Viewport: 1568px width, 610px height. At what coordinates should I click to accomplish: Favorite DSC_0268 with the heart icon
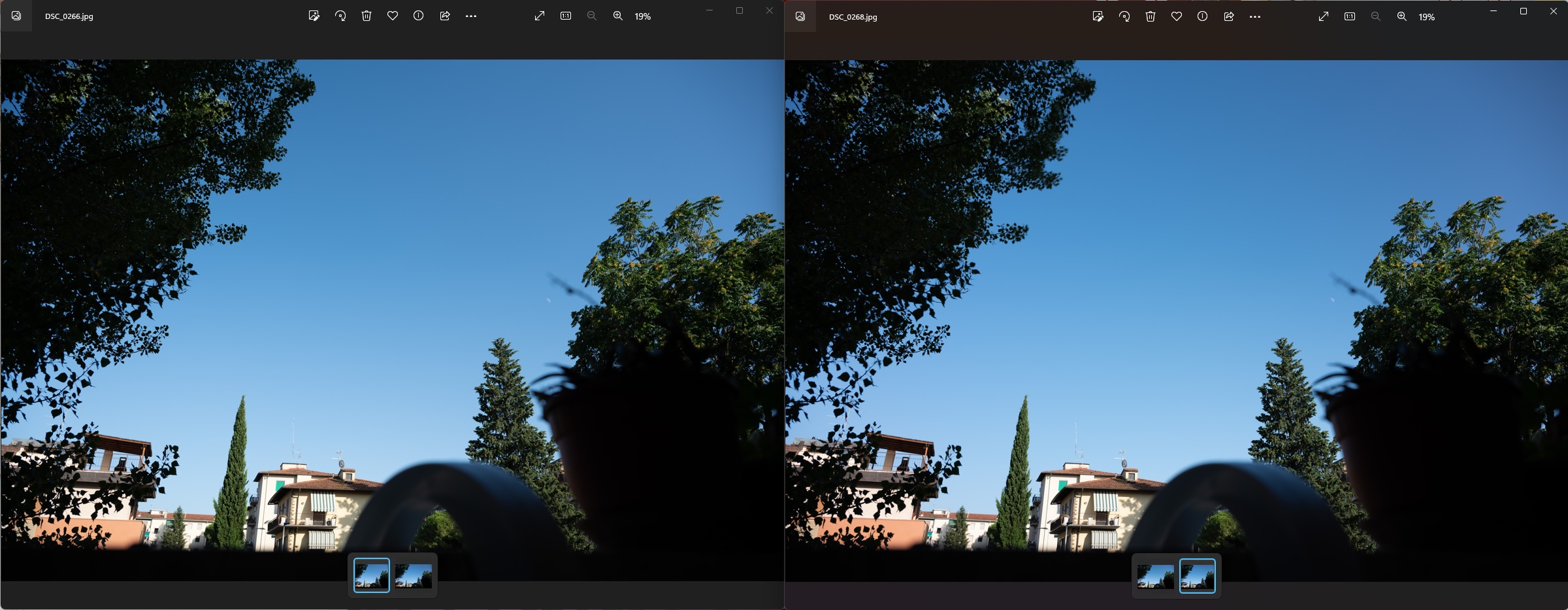tap(1177, 16)
